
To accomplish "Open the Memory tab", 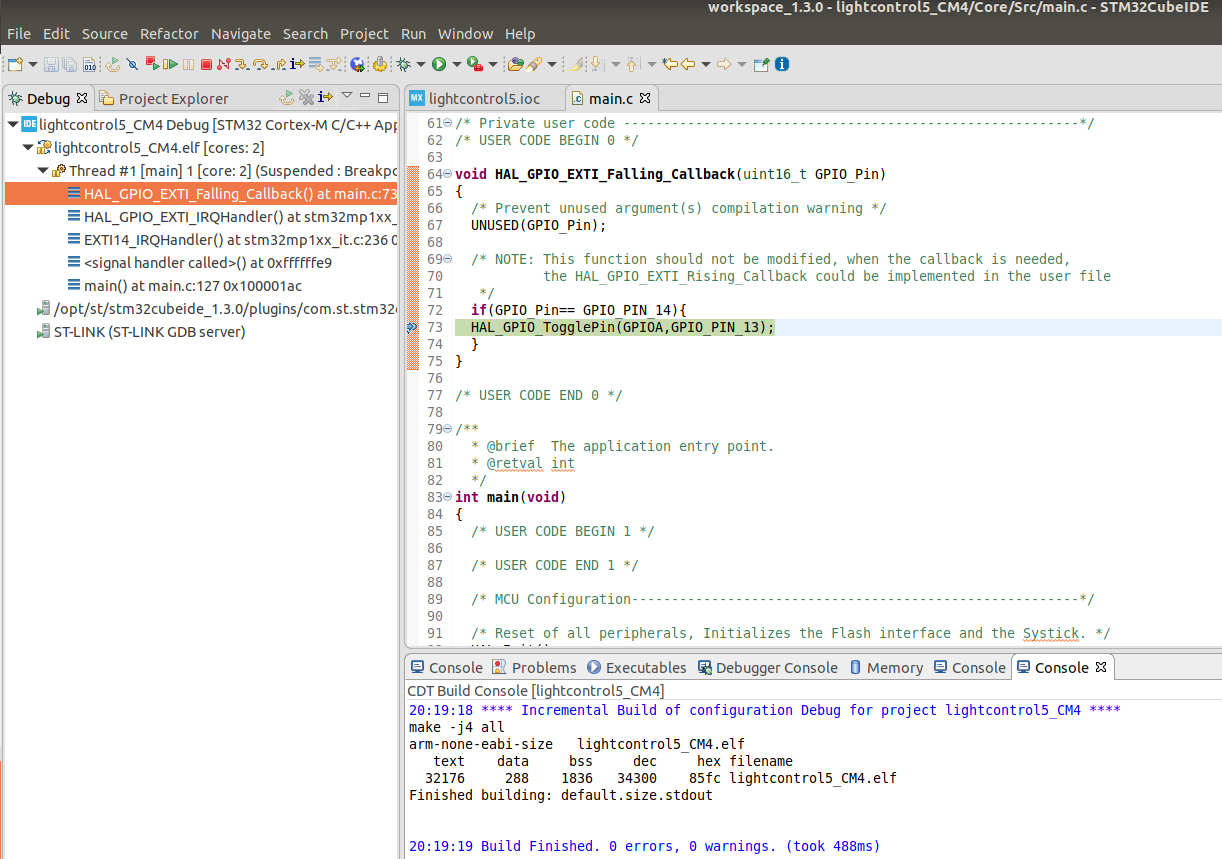I will 886,667.
